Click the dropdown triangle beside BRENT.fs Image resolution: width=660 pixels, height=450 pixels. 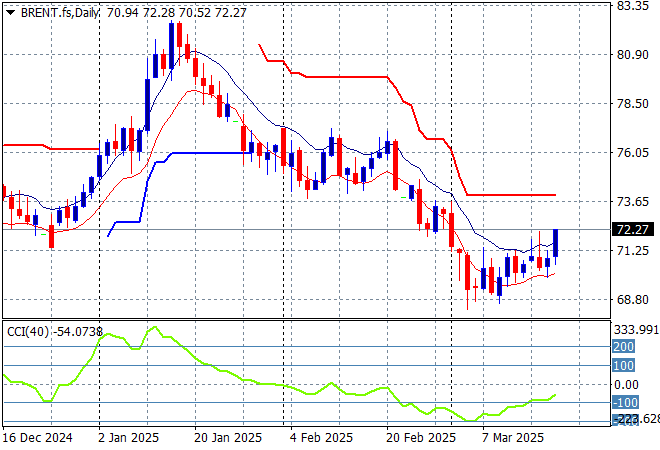pyautogui.click(x=10, y=10)
